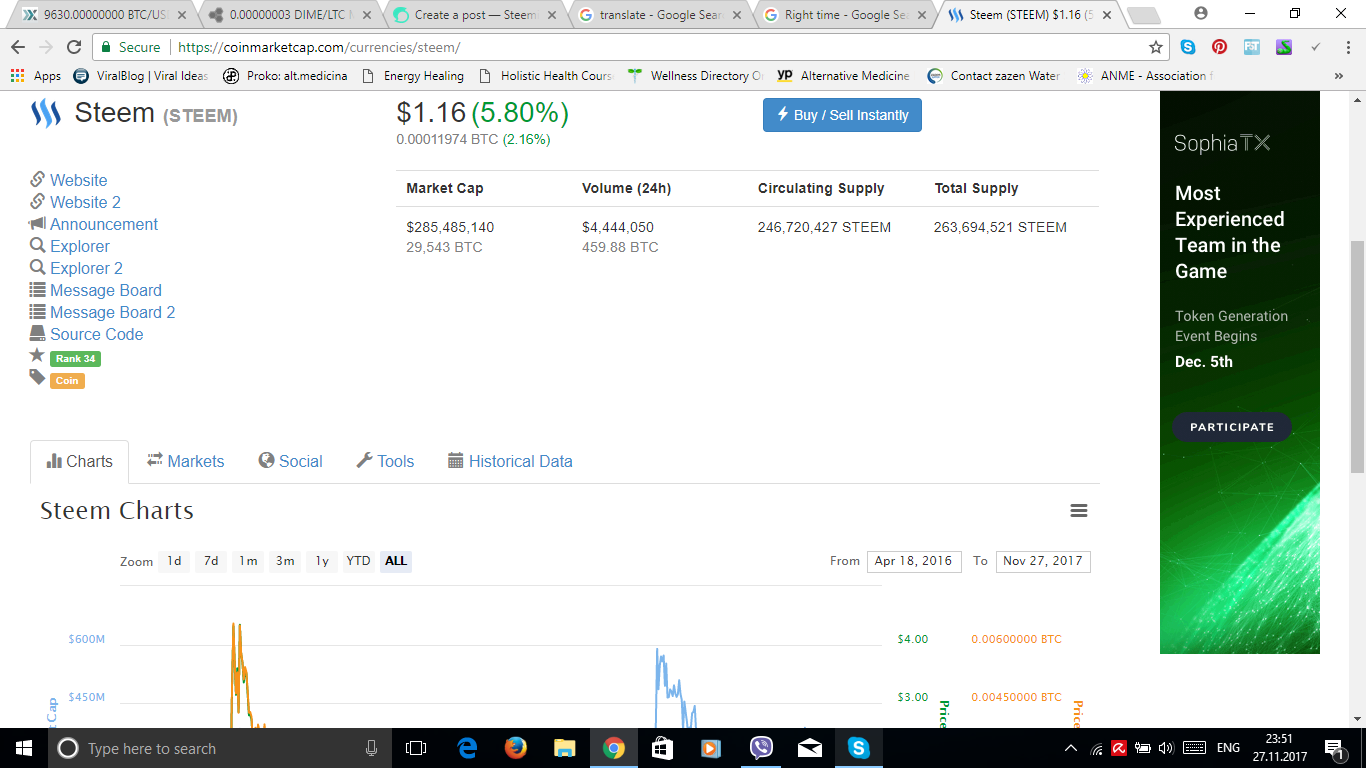The height and width of the screenshot is (768, 1366).
Task: Open the Tools tab
Action: click(385, 461)
